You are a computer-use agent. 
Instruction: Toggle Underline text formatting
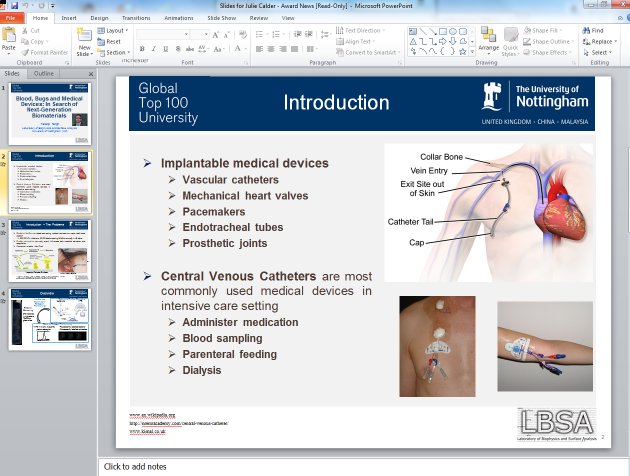pos(167,48)
